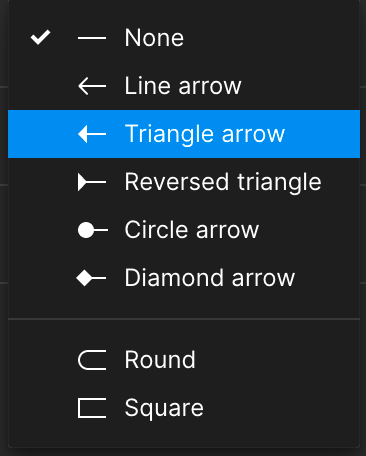366x456 pixels.
Task: Choose the Line arrow menu entry
Action: point(184,86)
